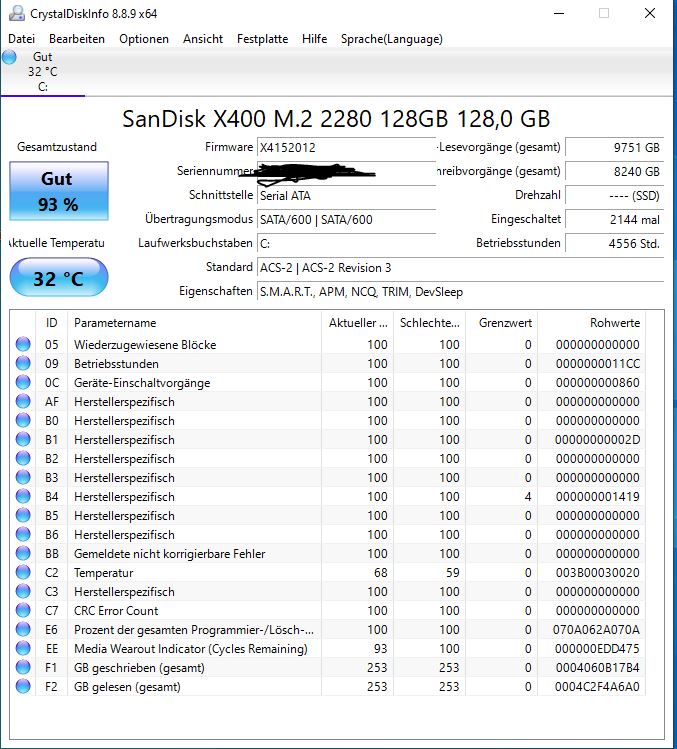Click the Parametername column header
This screenshot has width=677, height=749.
point(194,323)
